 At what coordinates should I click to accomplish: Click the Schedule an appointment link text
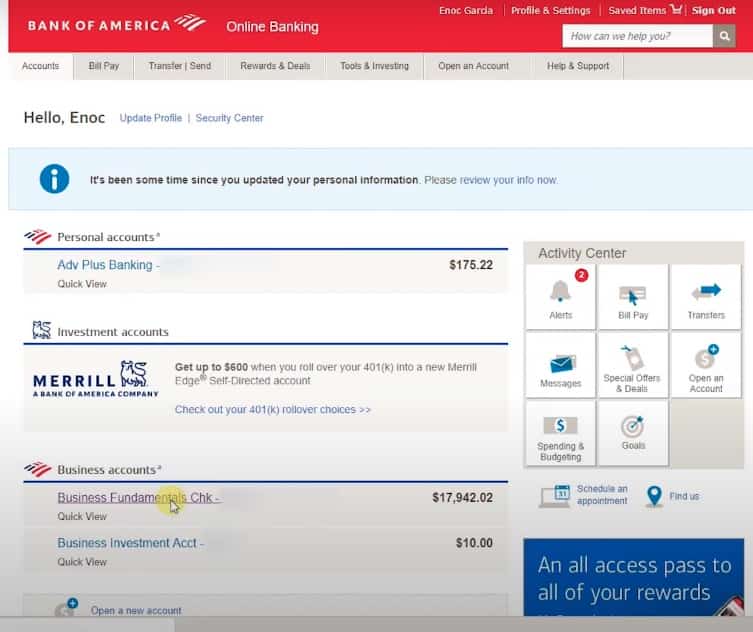click(602, 495)
